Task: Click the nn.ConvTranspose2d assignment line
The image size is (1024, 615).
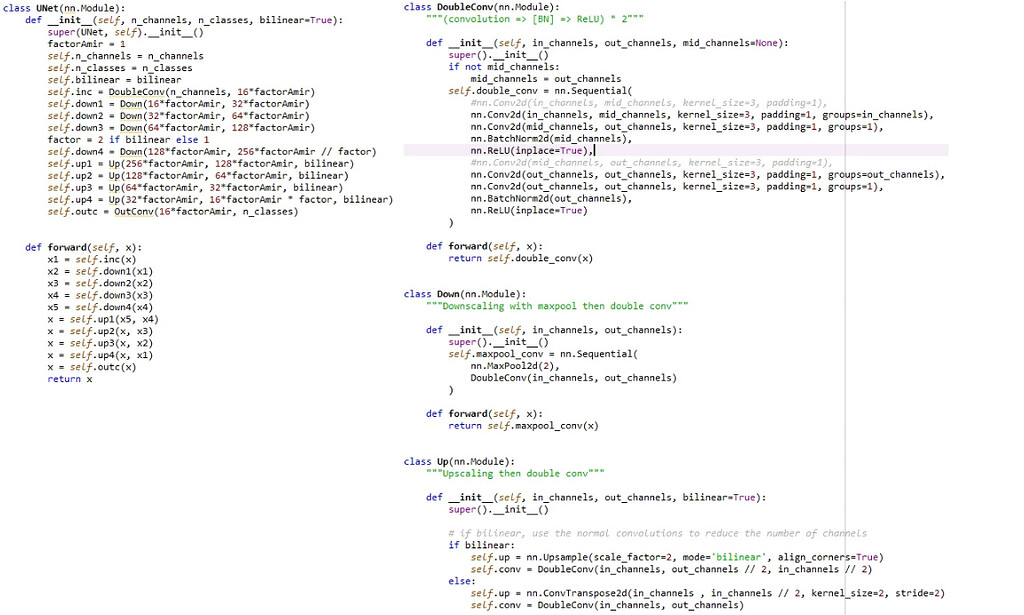Action: point(706,593)
